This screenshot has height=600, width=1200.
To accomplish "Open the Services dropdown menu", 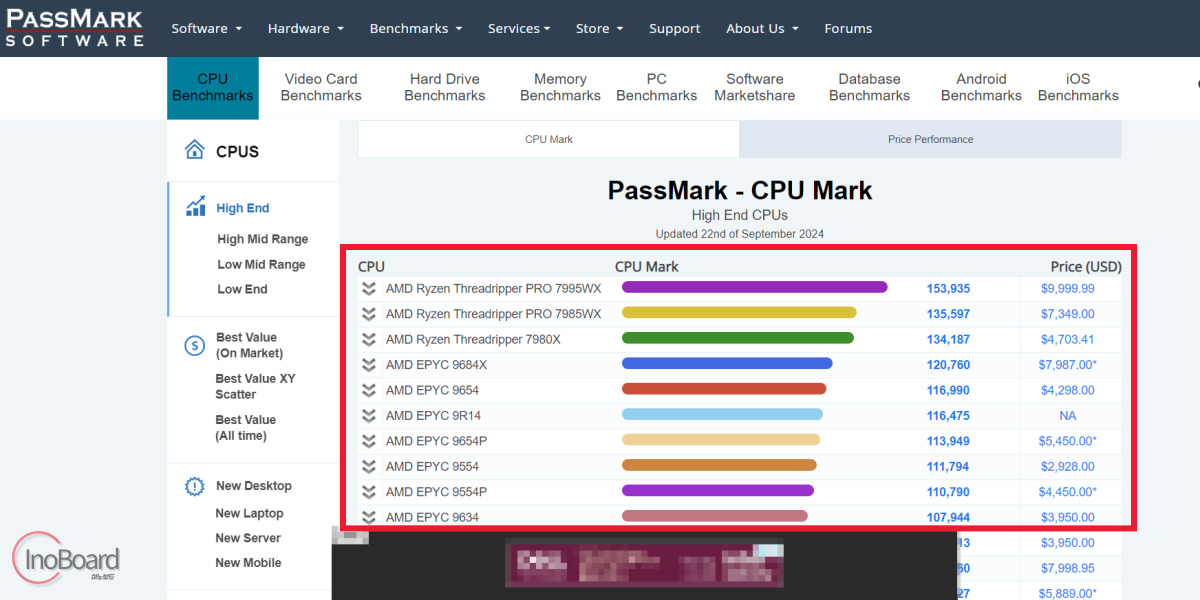I will pos(519,28).
